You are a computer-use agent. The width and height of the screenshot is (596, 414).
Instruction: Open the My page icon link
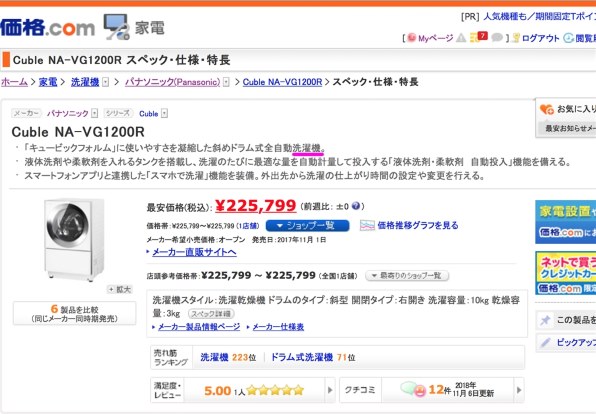tap(411, 38)
